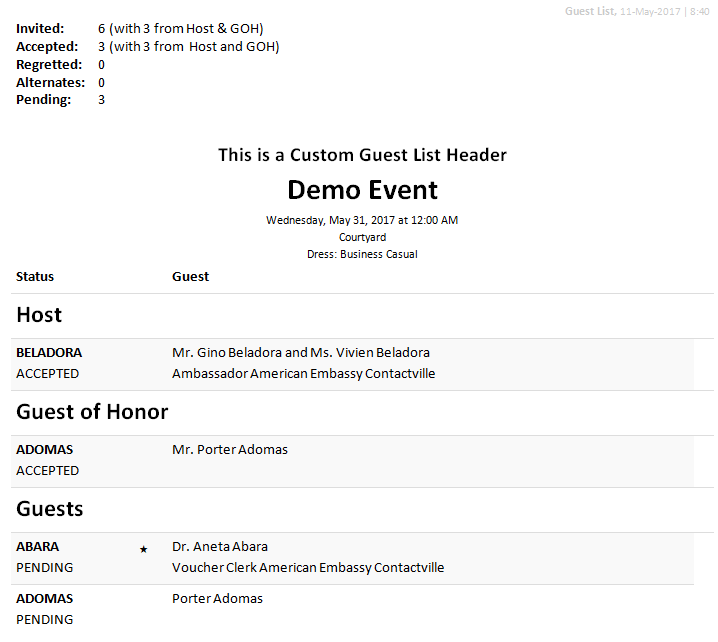Select the Host section heading
Screen dimensions: 718x642
tap(39, 315)
